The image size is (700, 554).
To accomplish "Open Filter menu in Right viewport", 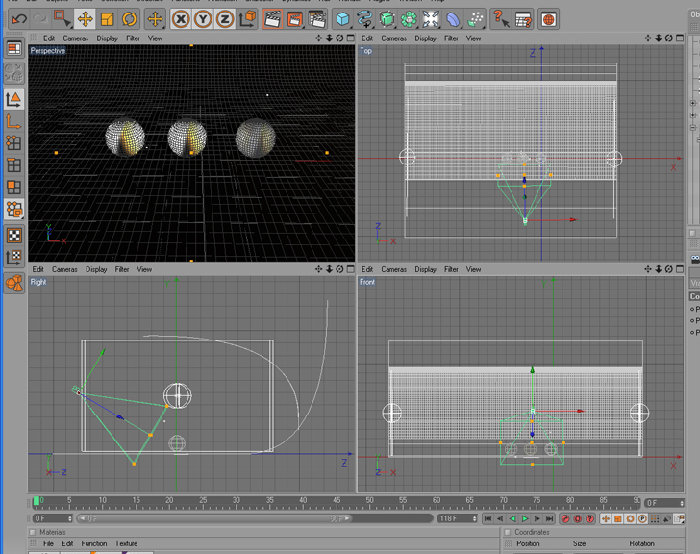I will click(x=122, y=269).
